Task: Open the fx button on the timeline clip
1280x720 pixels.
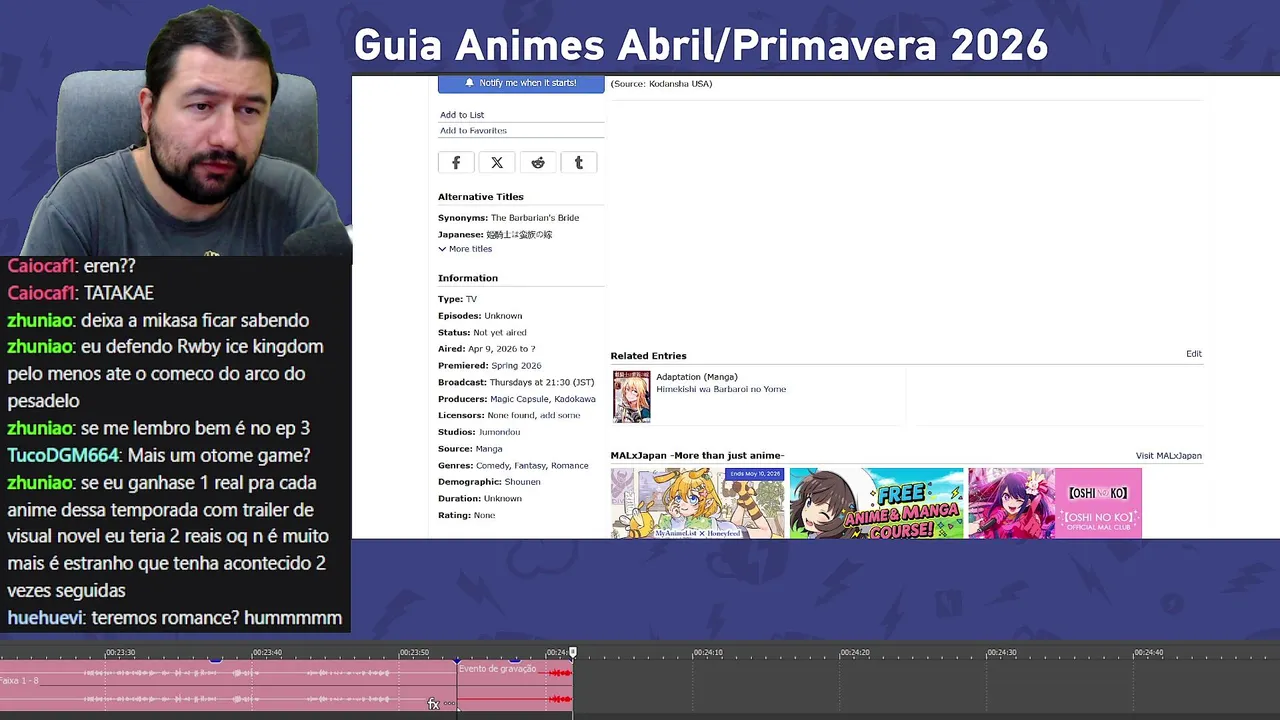Action: 433,704
